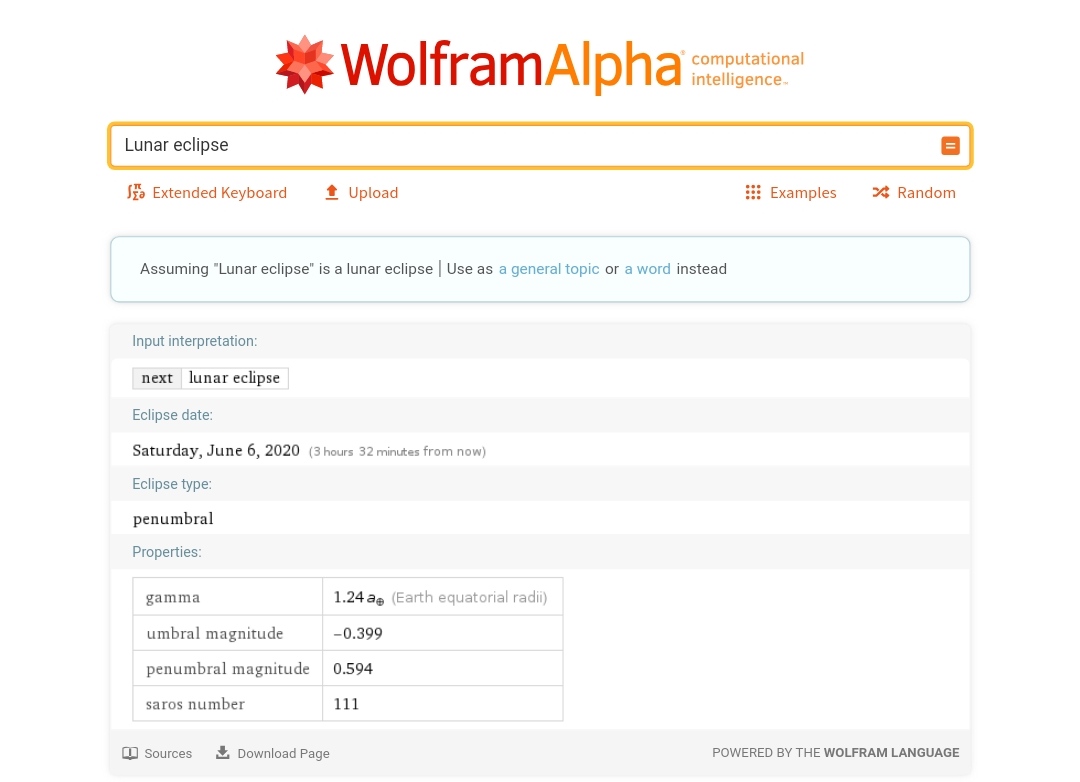Open the Sources link text
This screenshot has width=1080, height=782.
[168, 753]
